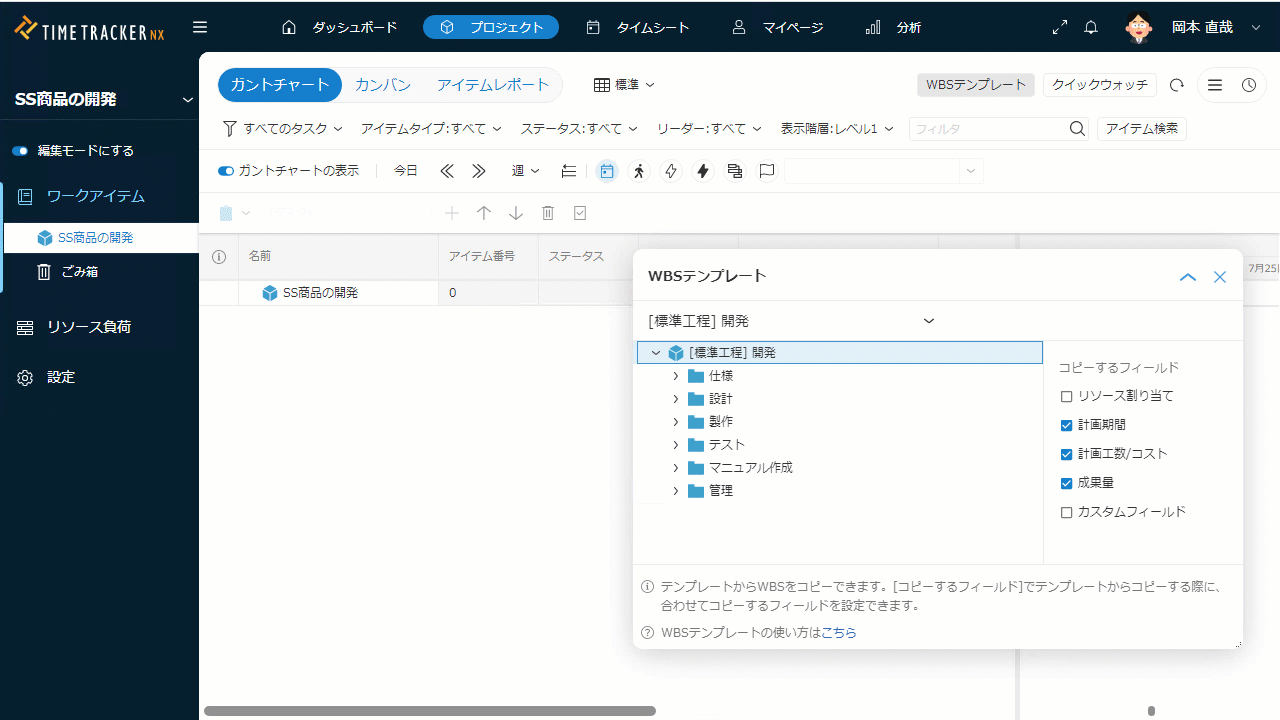Screen dimensions: 1280x720
Task: Jump to previous period with double-left arrows
Action: [x=447, y=171]
